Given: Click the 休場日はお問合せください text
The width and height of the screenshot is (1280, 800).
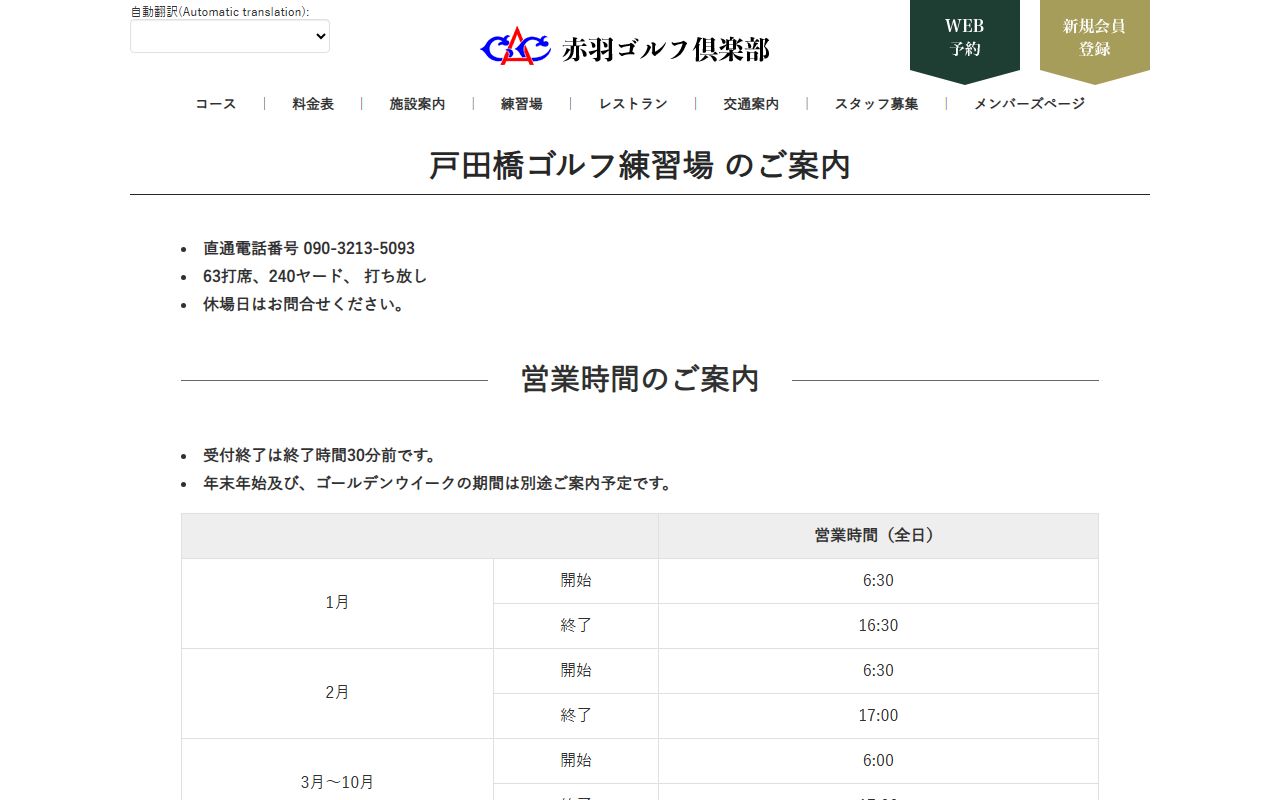Looking at the screenshot, I should [306, 304].
